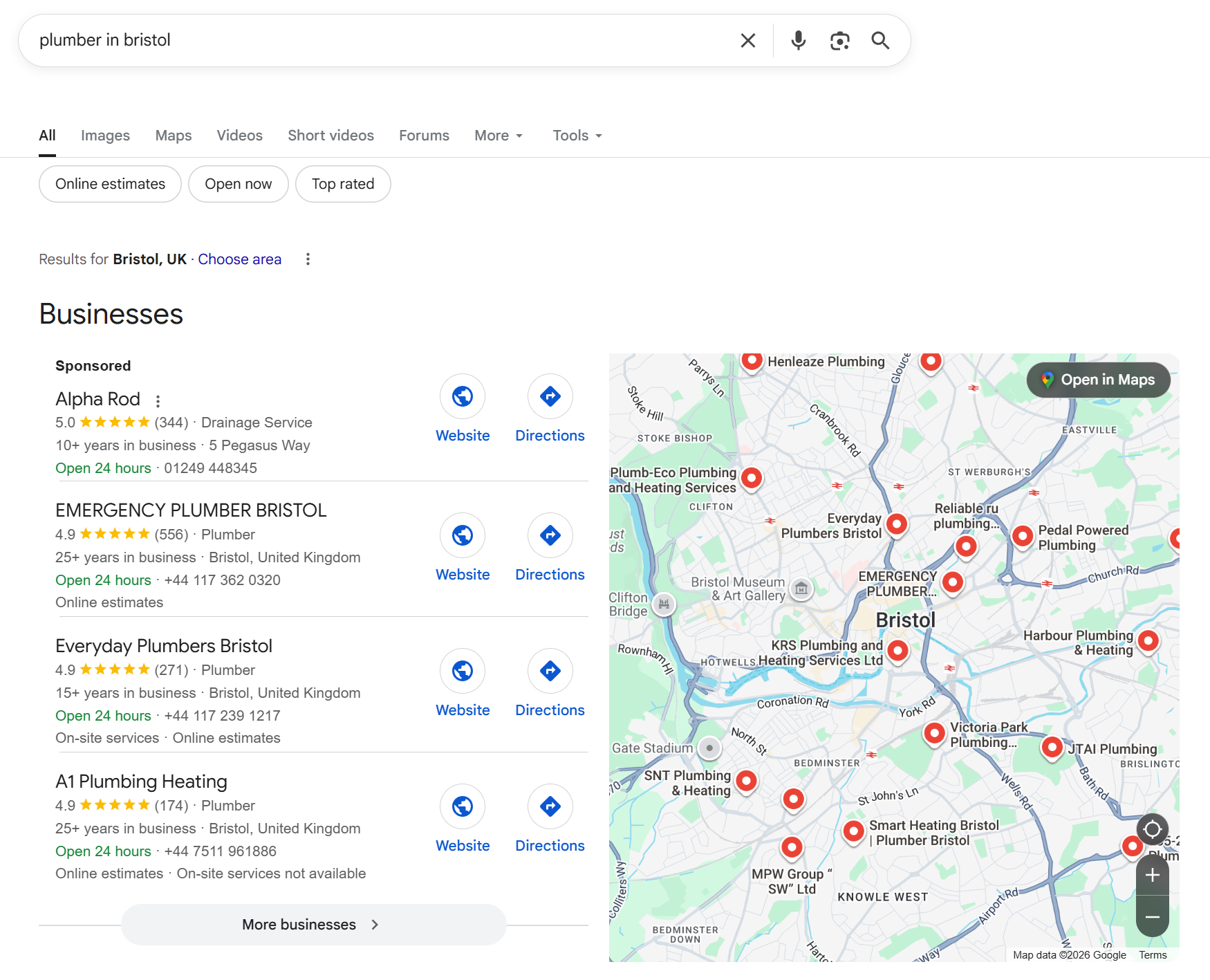Open A1 Plumbing Heating website icon
Image resolution: width=1210 pixels, height=980 pixels.
click(x=463, y=806)
